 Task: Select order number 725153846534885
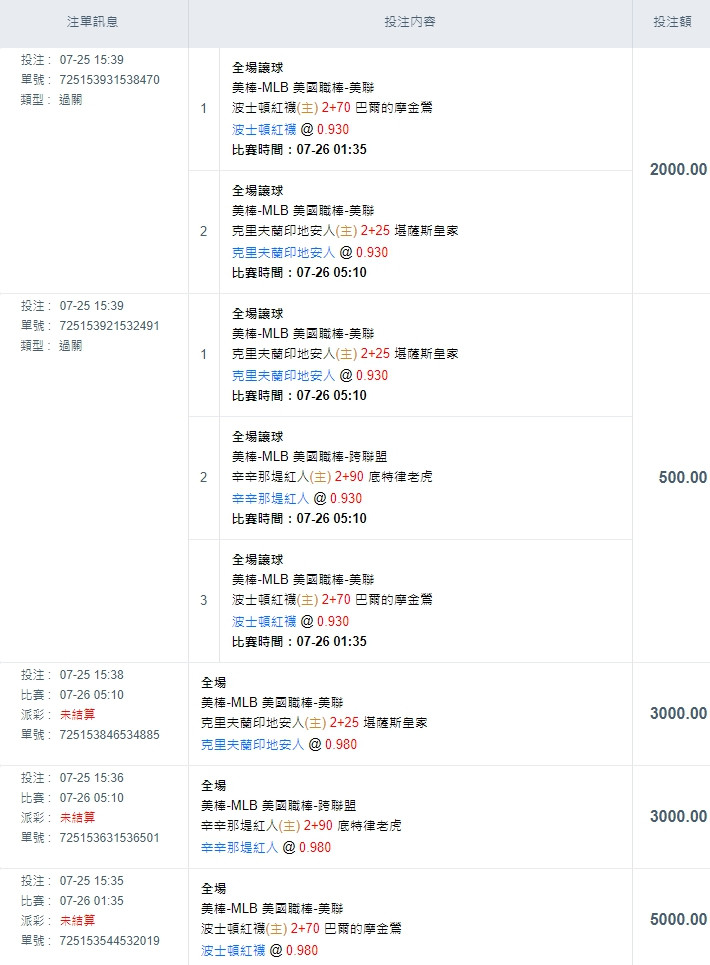click(109, 735)
